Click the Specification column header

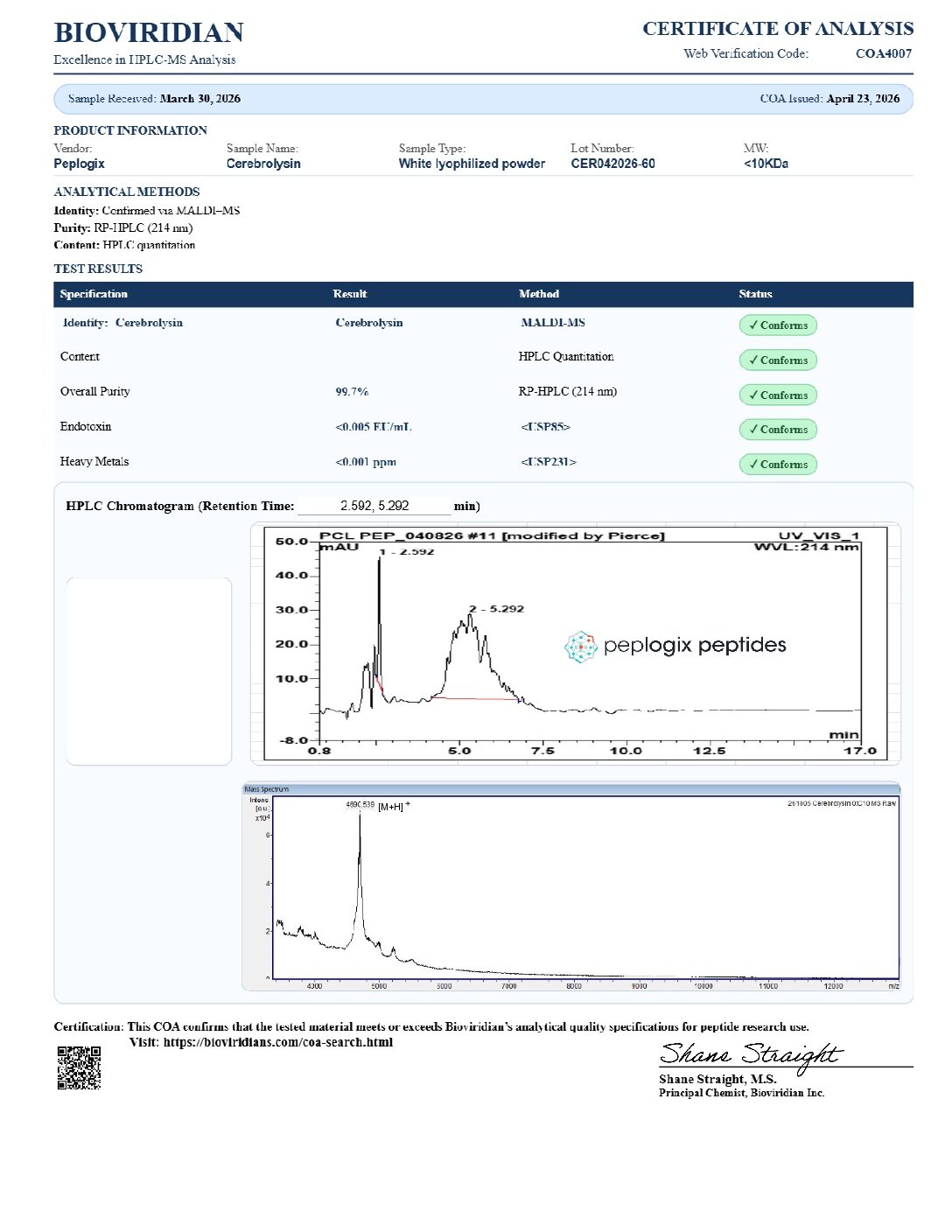tap(94, 294)
